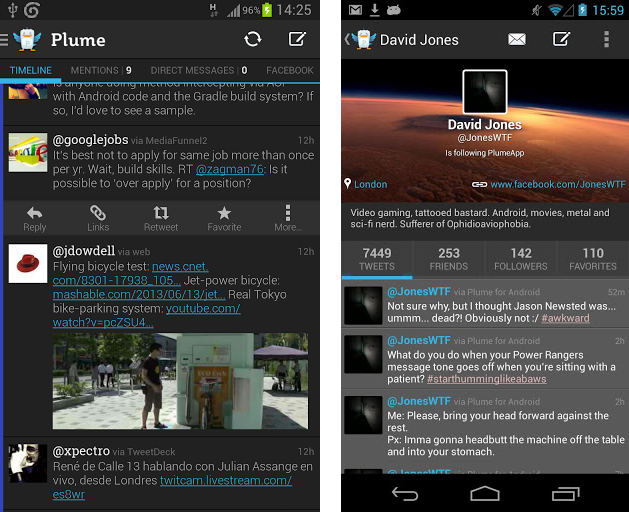The width and height of the screenshot is (629, 512).
Task: Tap the #awkward hashtag
Action: [x=565, y=318]
